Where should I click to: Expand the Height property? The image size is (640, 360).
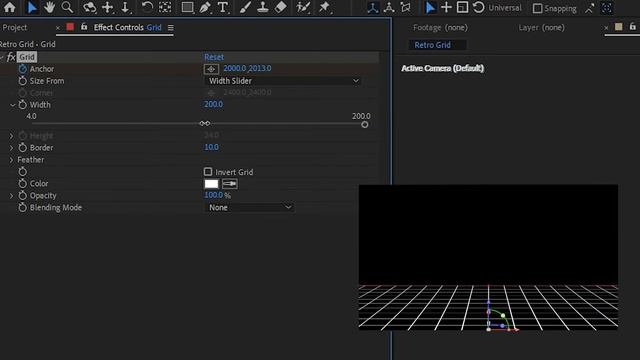(11, 136)
